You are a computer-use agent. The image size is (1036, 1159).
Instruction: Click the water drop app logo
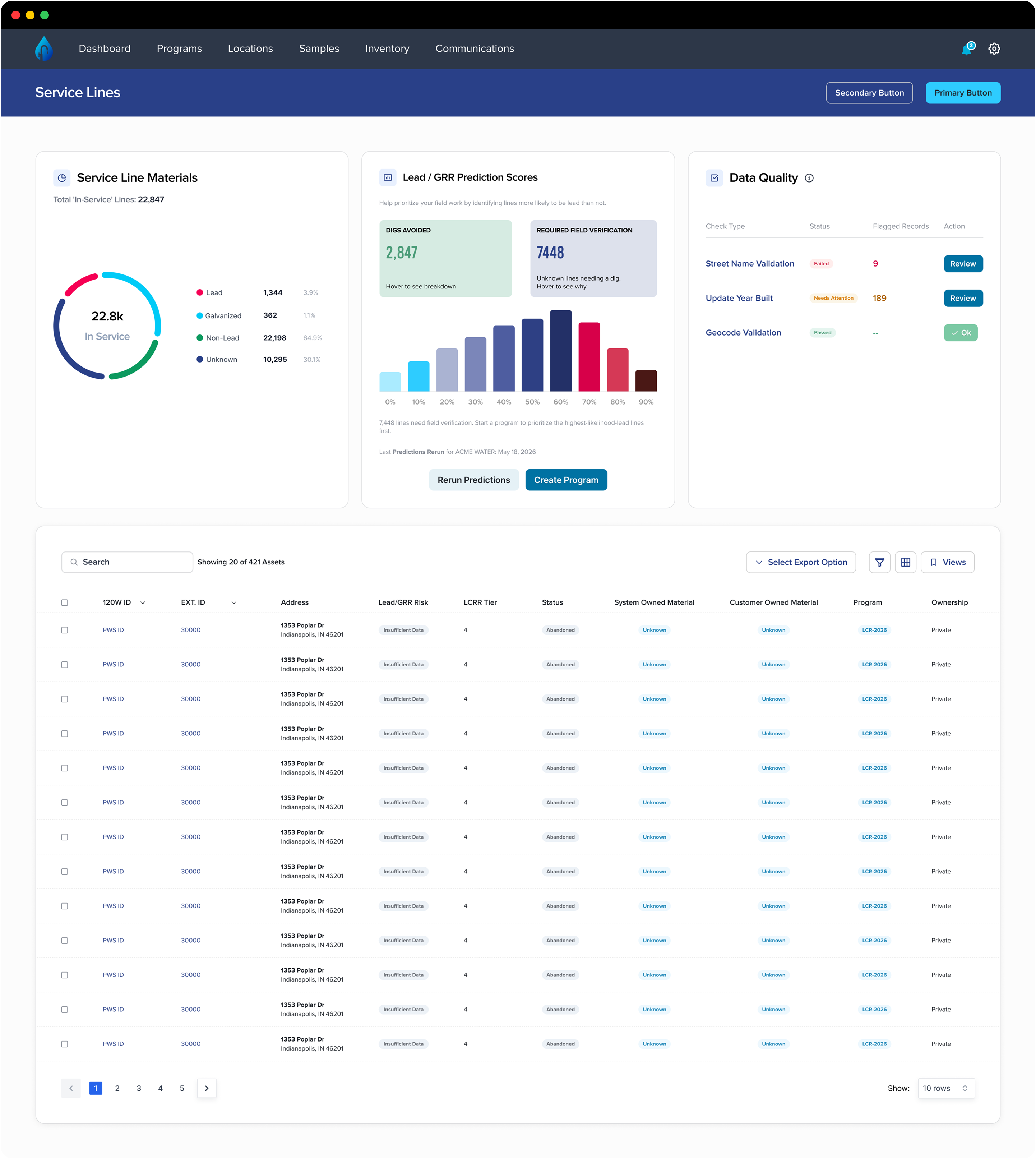44,49
